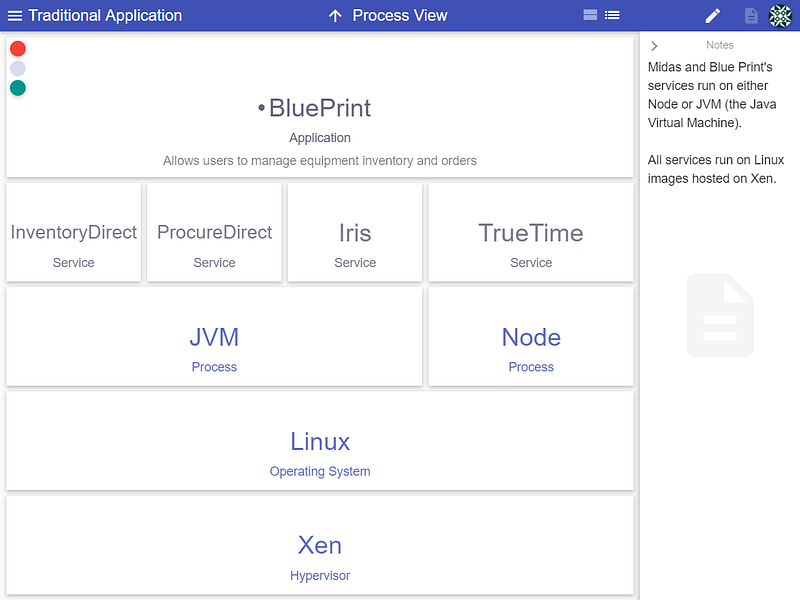
Task: Open the JVM Process block
Action: coord(214,337)
